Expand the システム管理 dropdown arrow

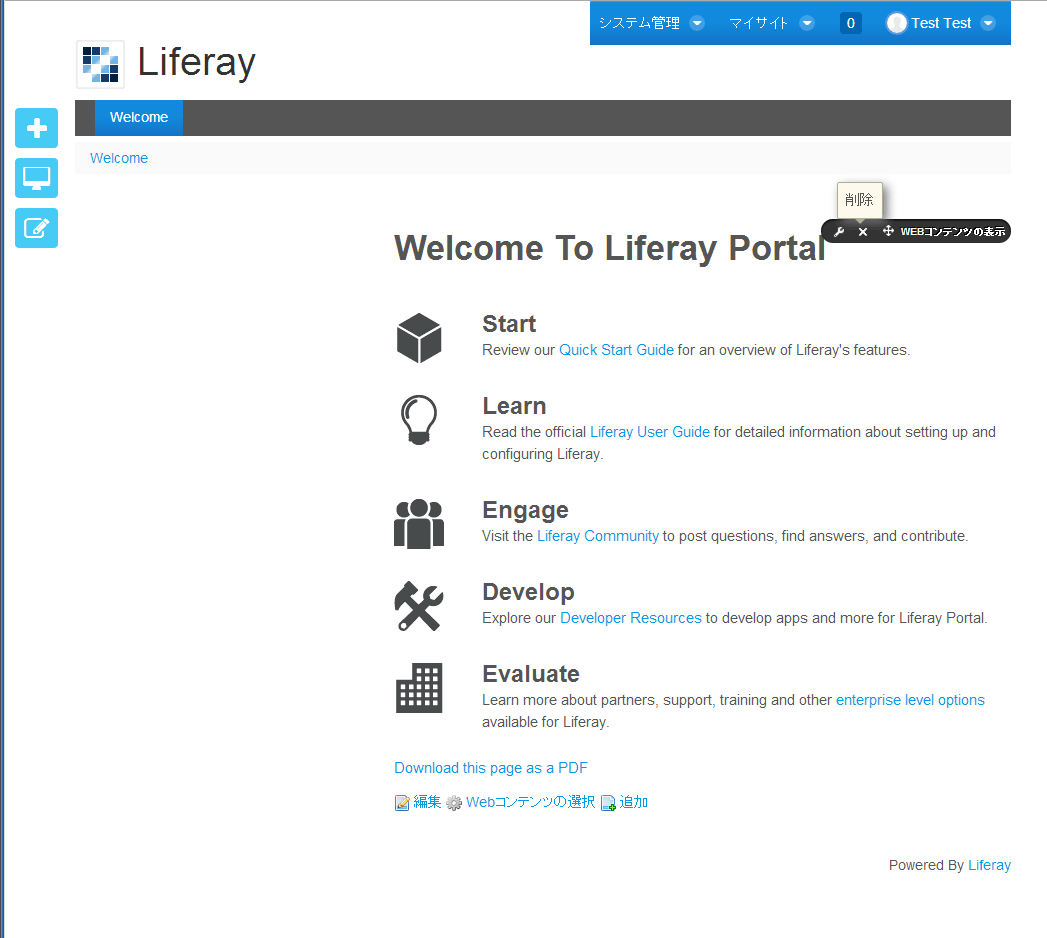click(696, 23)
